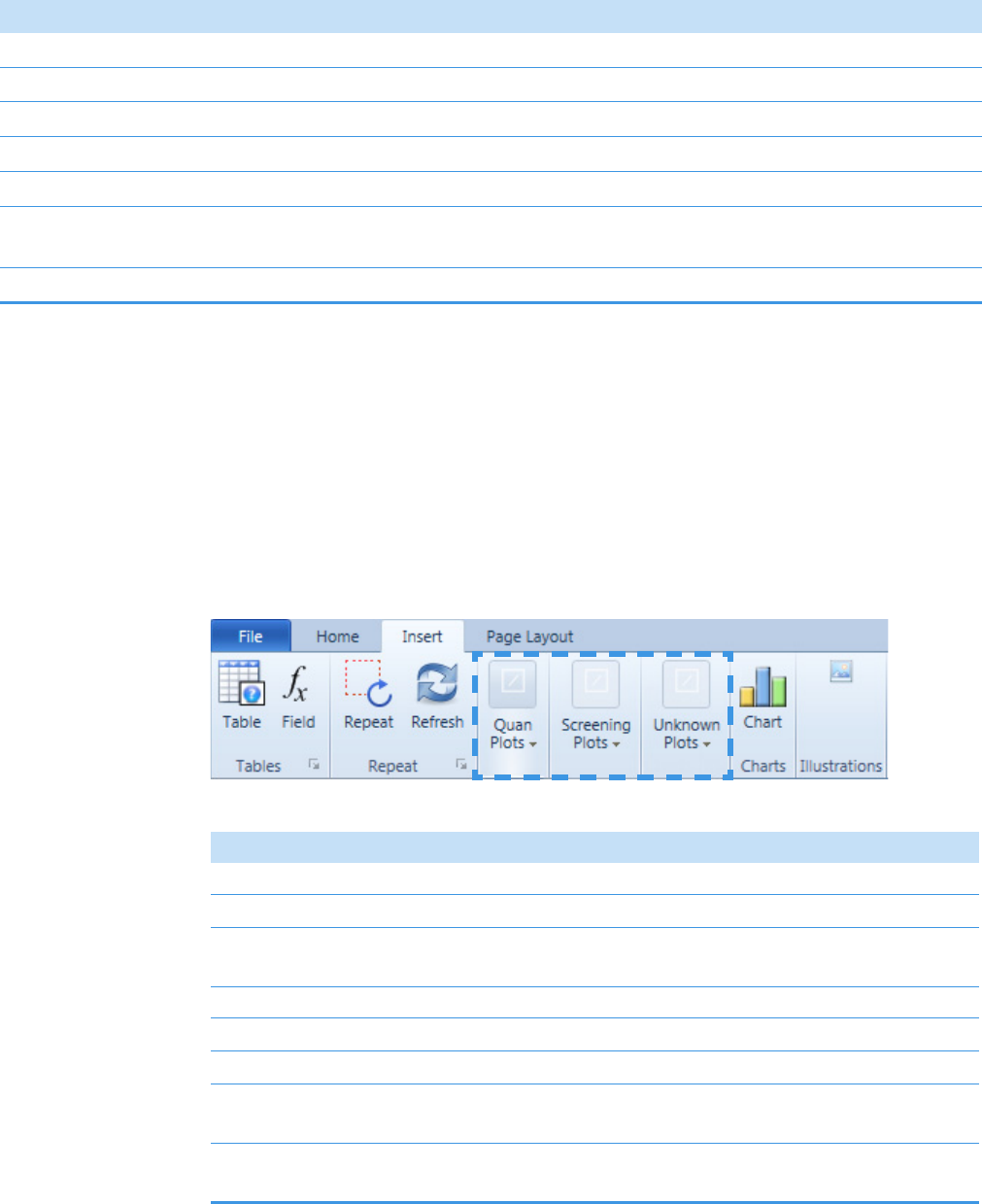Switch to the Home ribbon tab
Image resolution: width=982 pixels, height=1204 pixels.
337,636
